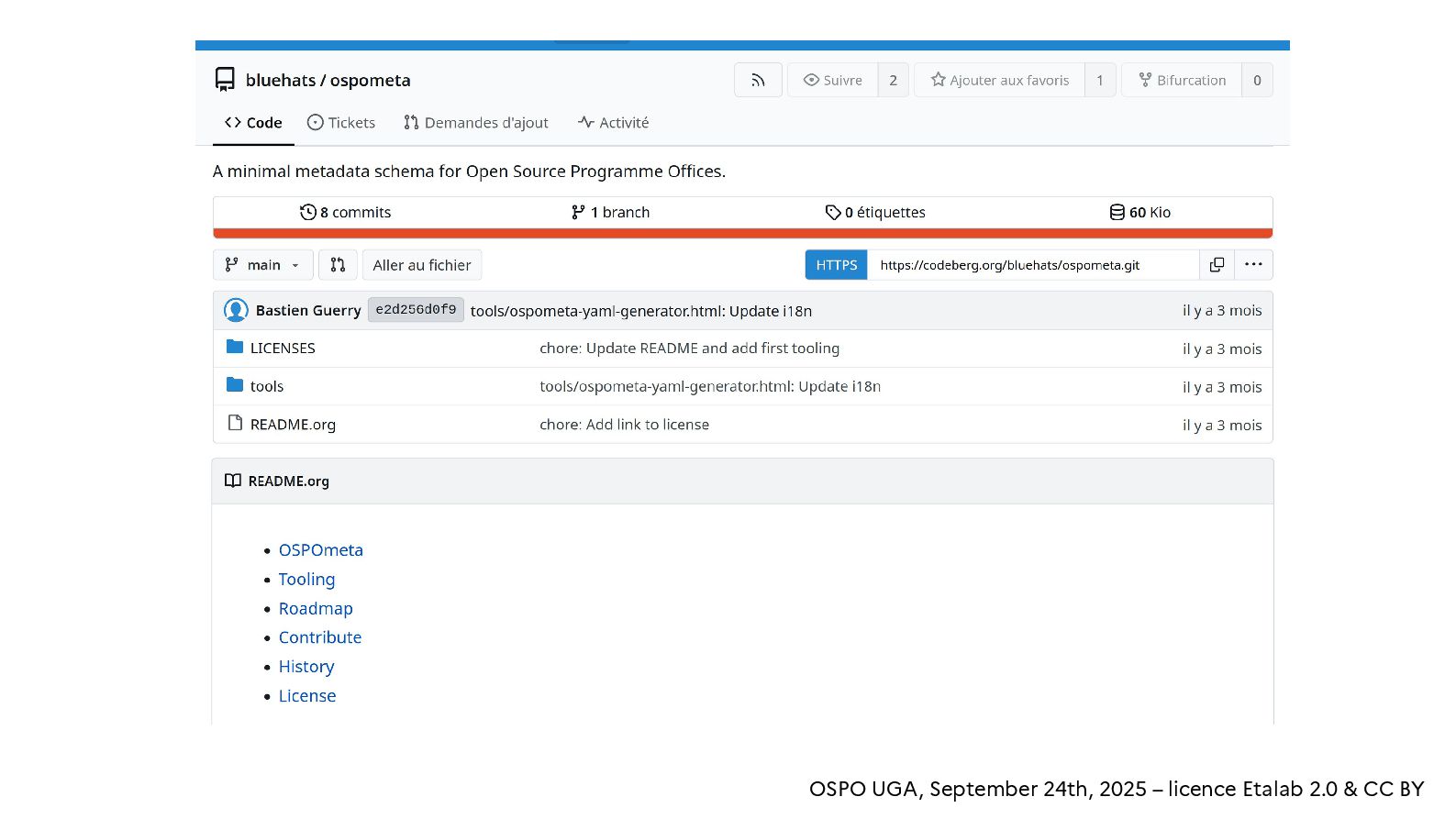The height and width of the screenshot is (819, 1456).
Task: Open the forks count 0
Action: tap(1257, 80)
